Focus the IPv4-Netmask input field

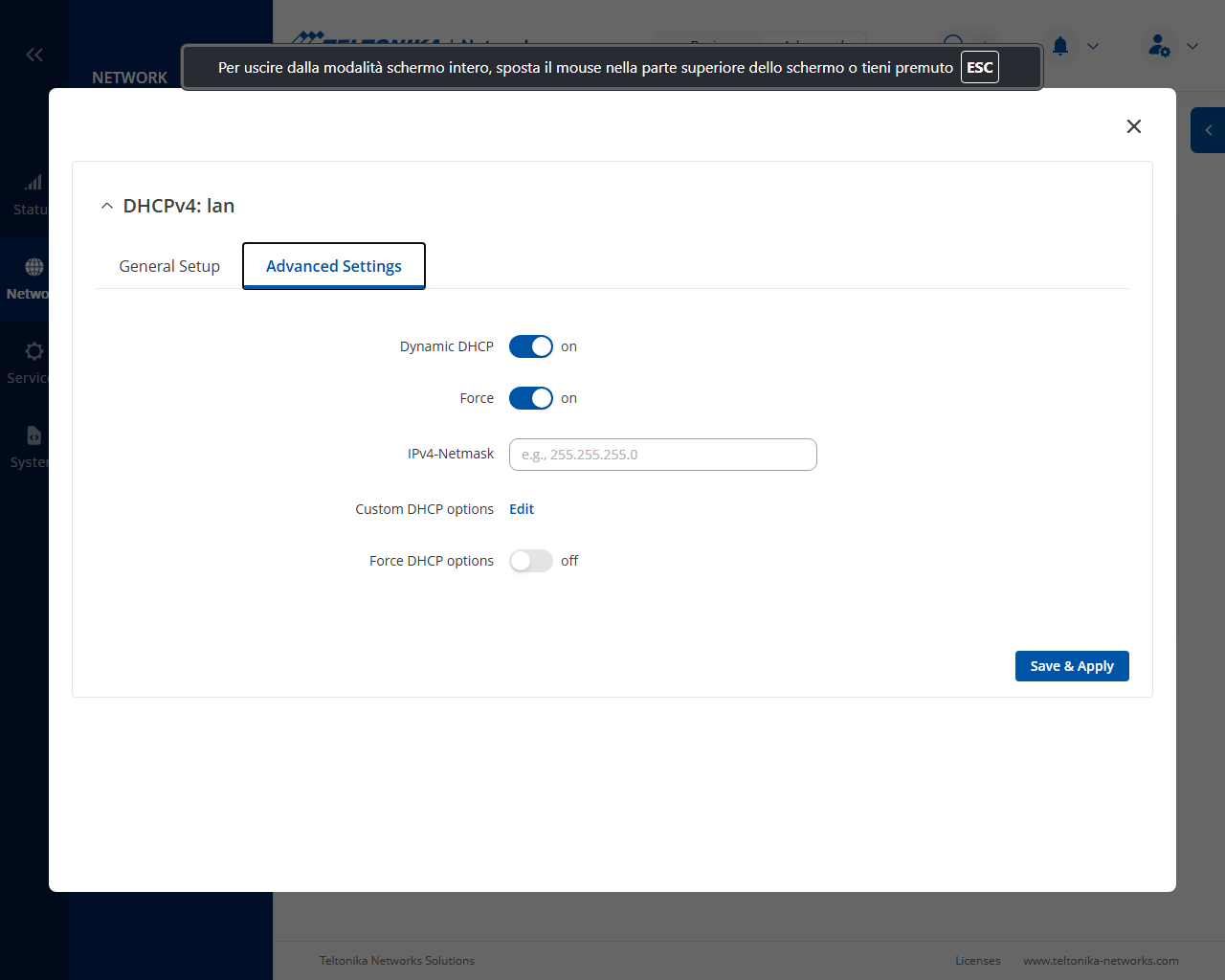663,455
